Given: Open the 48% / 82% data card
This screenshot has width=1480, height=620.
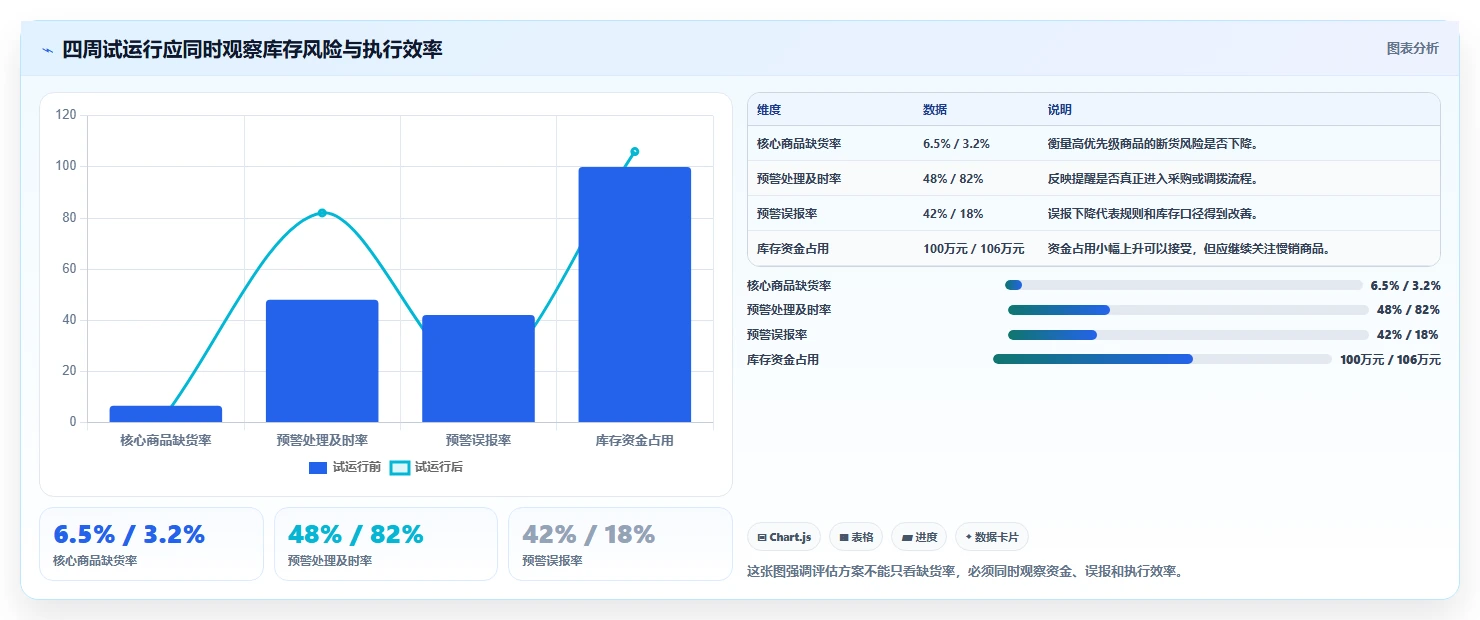Looking at the screenshot, I should (385, 544).
